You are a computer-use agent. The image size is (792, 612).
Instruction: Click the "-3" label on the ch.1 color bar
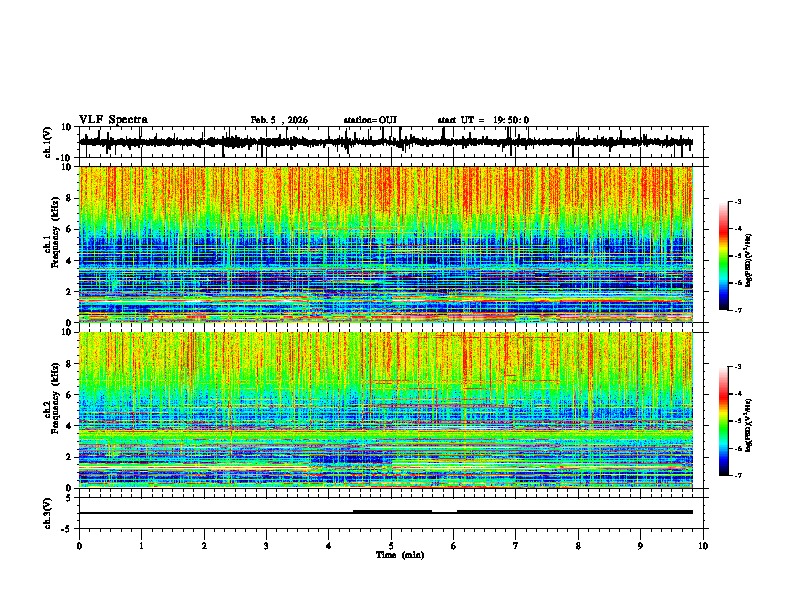tap(738, 201)
